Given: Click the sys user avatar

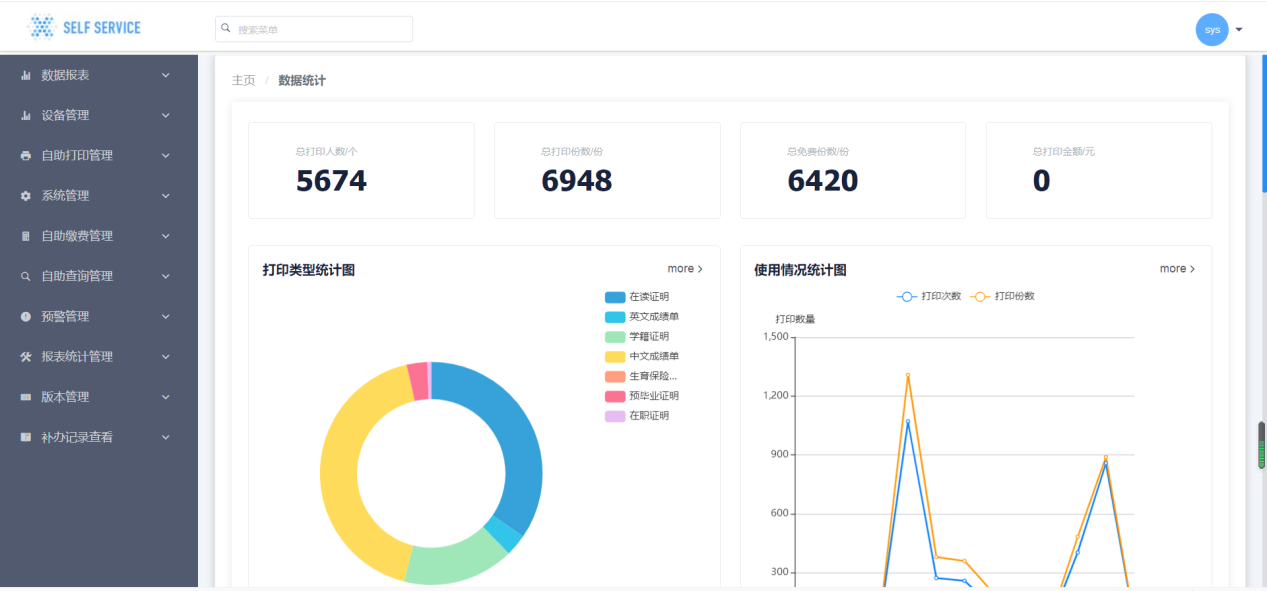Looking at the screenshot, I should [x=1212, y=30].
